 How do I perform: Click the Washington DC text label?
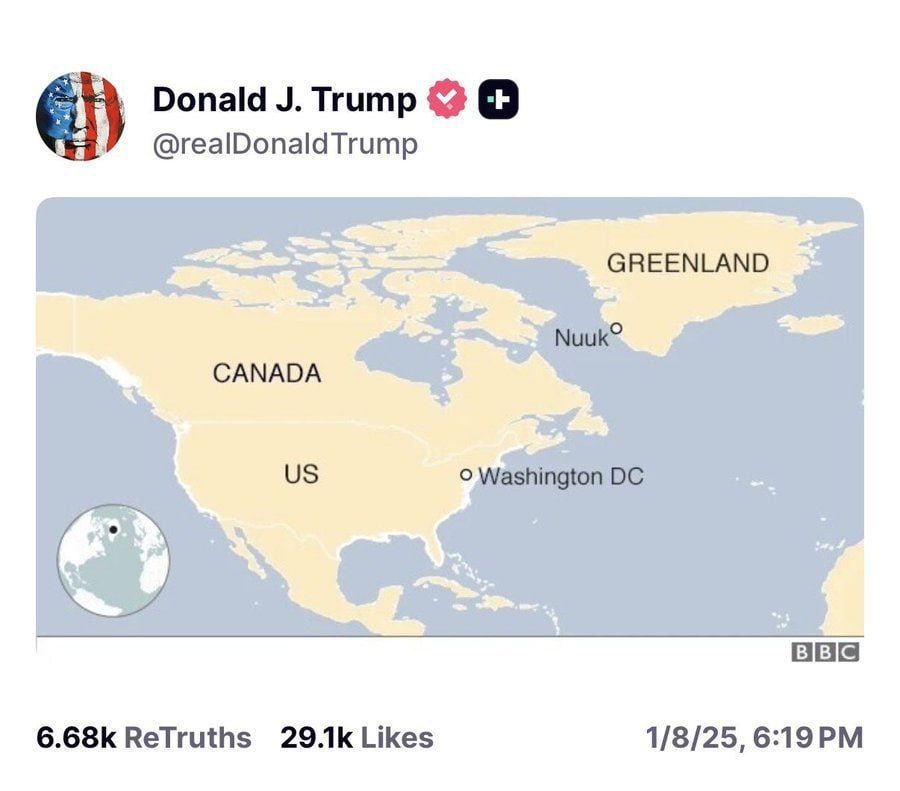click(562, 476)
